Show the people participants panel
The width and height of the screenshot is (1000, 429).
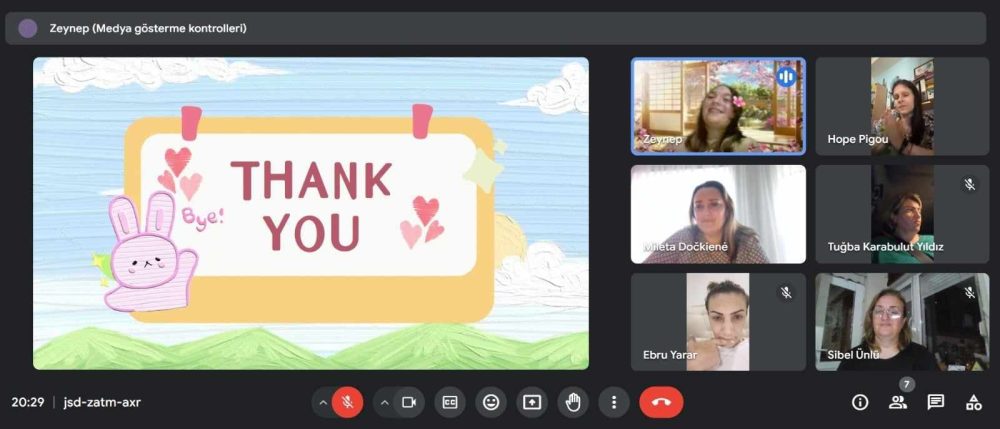pyautogui.click(x=898, y=402)
